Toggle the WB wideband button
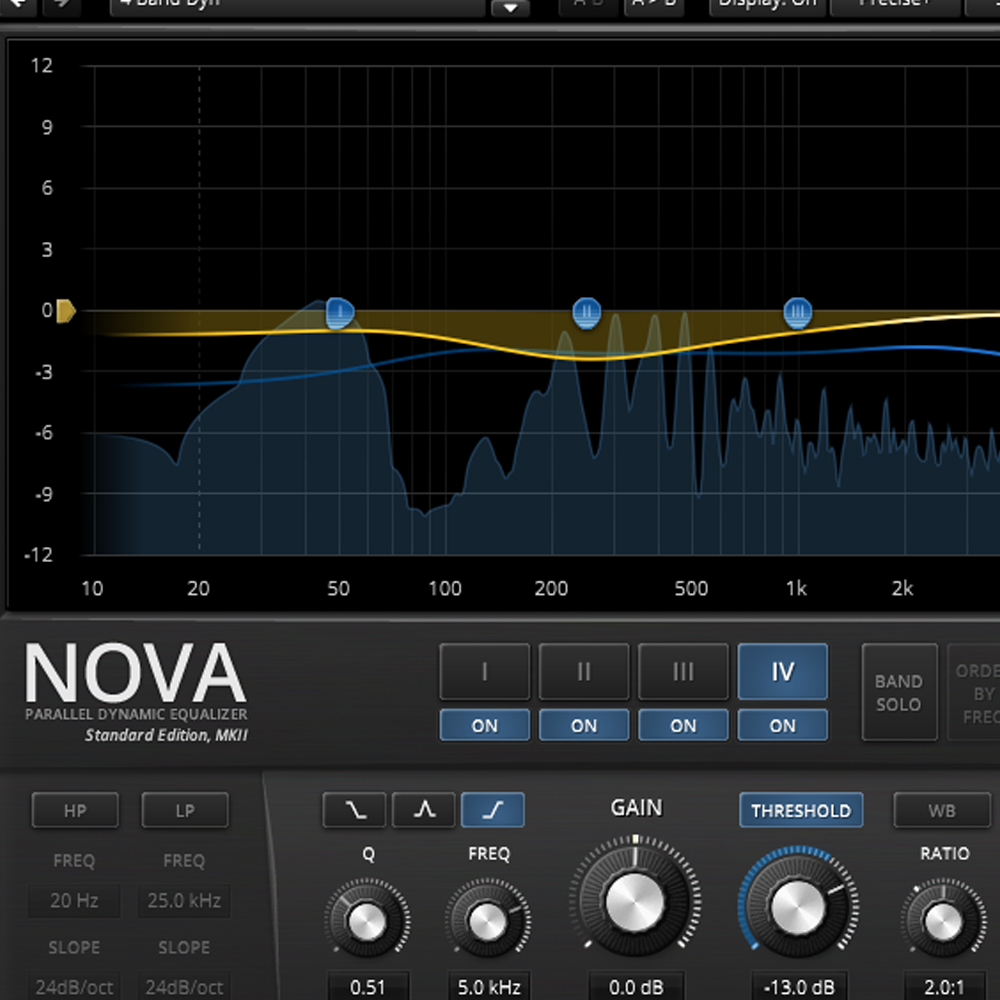Viewport: 1000px width, 1000px height. [x=942, y=810]
